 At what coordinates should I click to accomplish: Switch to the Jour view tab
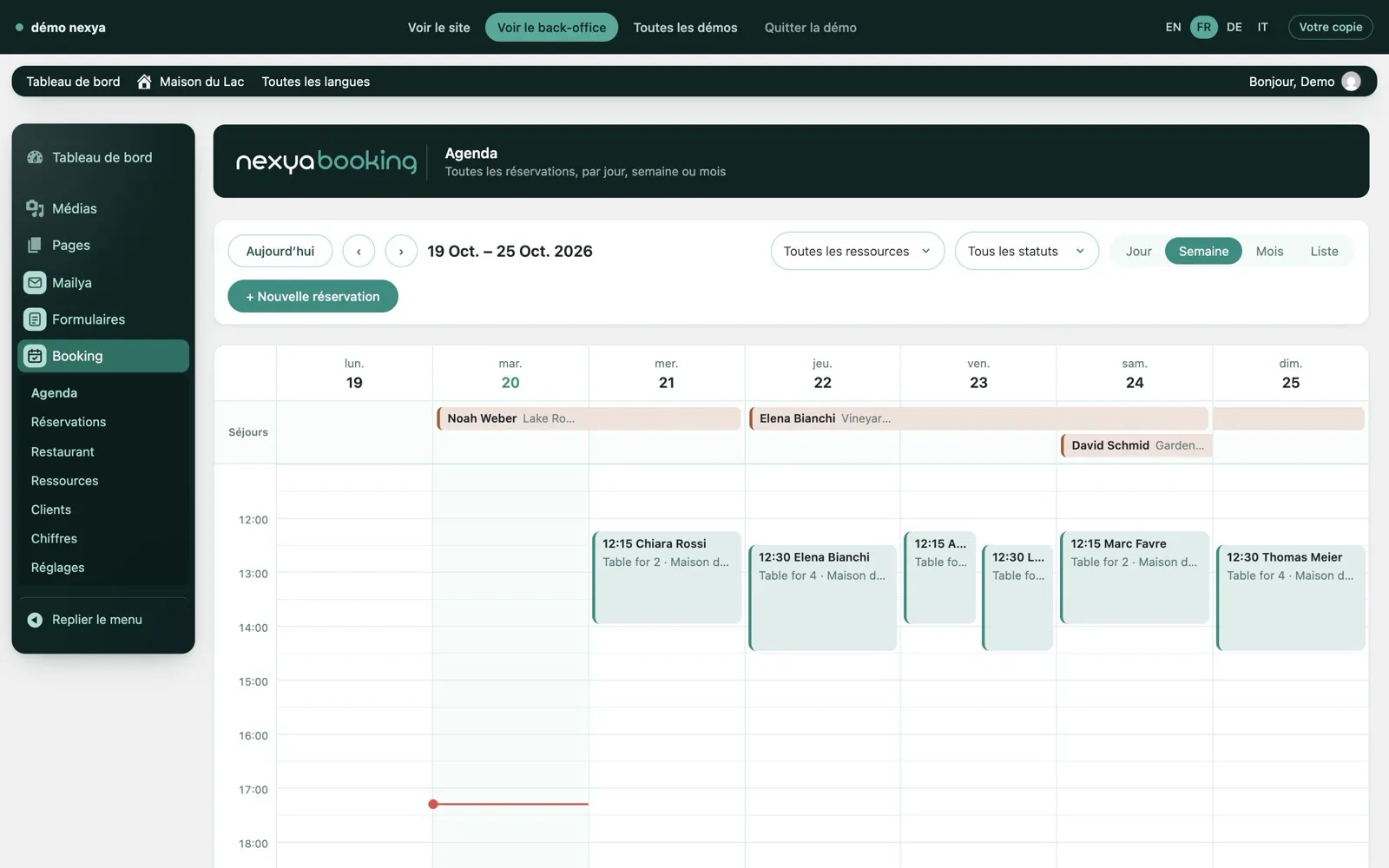1138,251
